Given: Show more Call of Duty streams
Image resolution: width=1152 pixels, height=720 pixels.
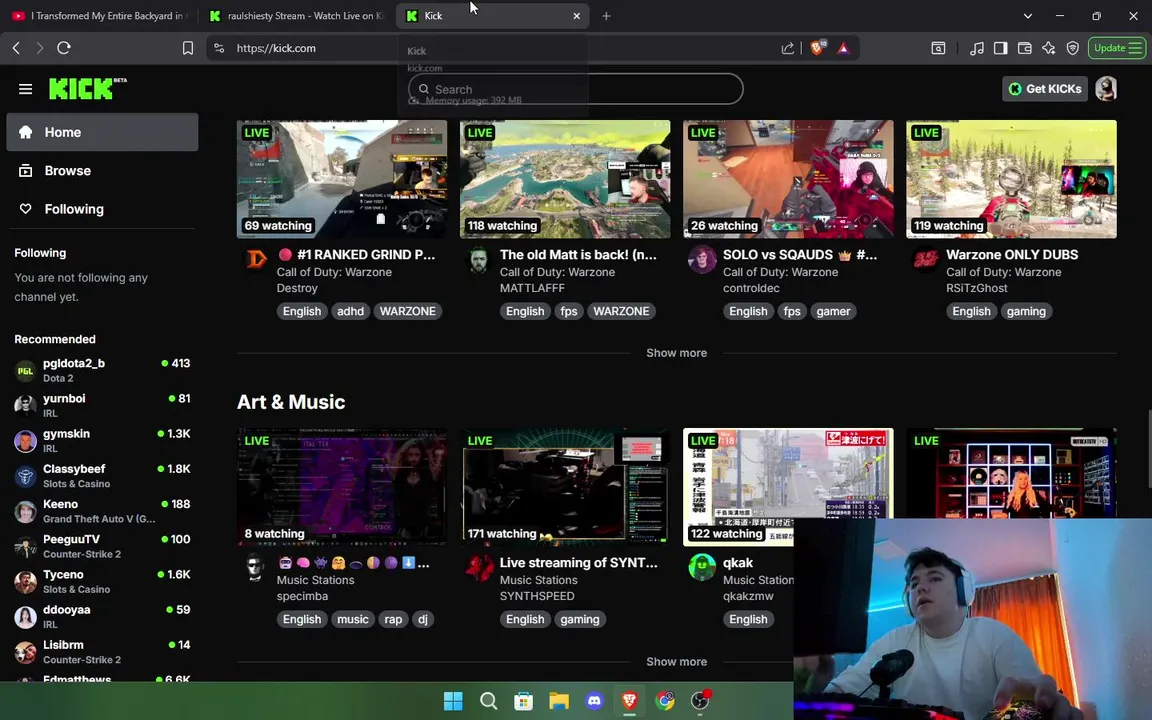Looking at the screenshot, I should [677, 353].
